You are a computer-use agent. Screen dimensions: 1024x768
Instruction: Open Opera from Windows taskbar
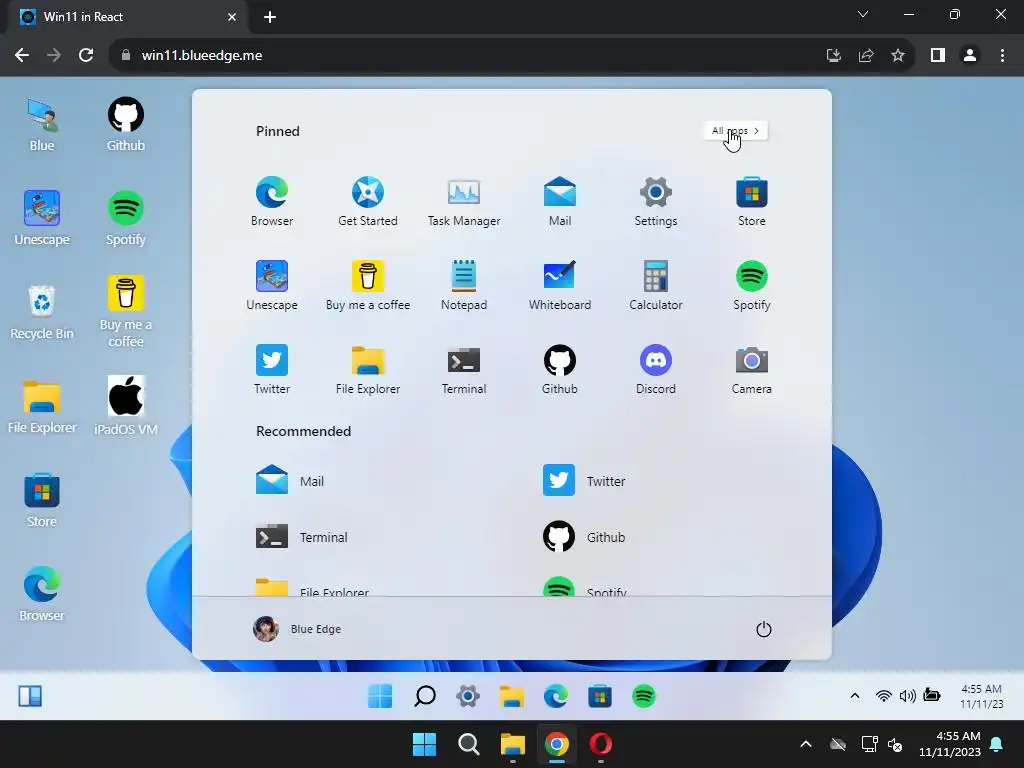coord(601,744)
